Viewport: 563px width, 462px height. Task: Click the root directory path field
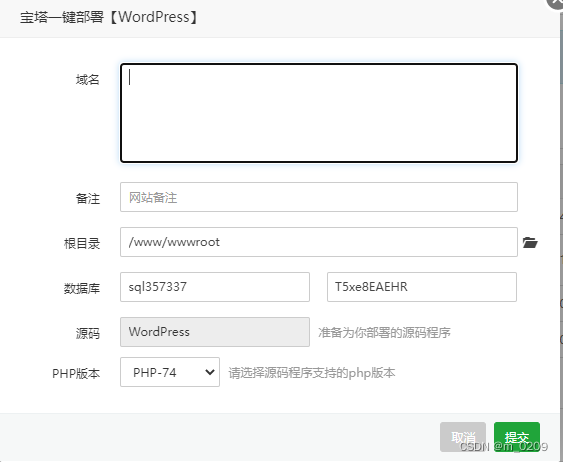tap(319, 242)
